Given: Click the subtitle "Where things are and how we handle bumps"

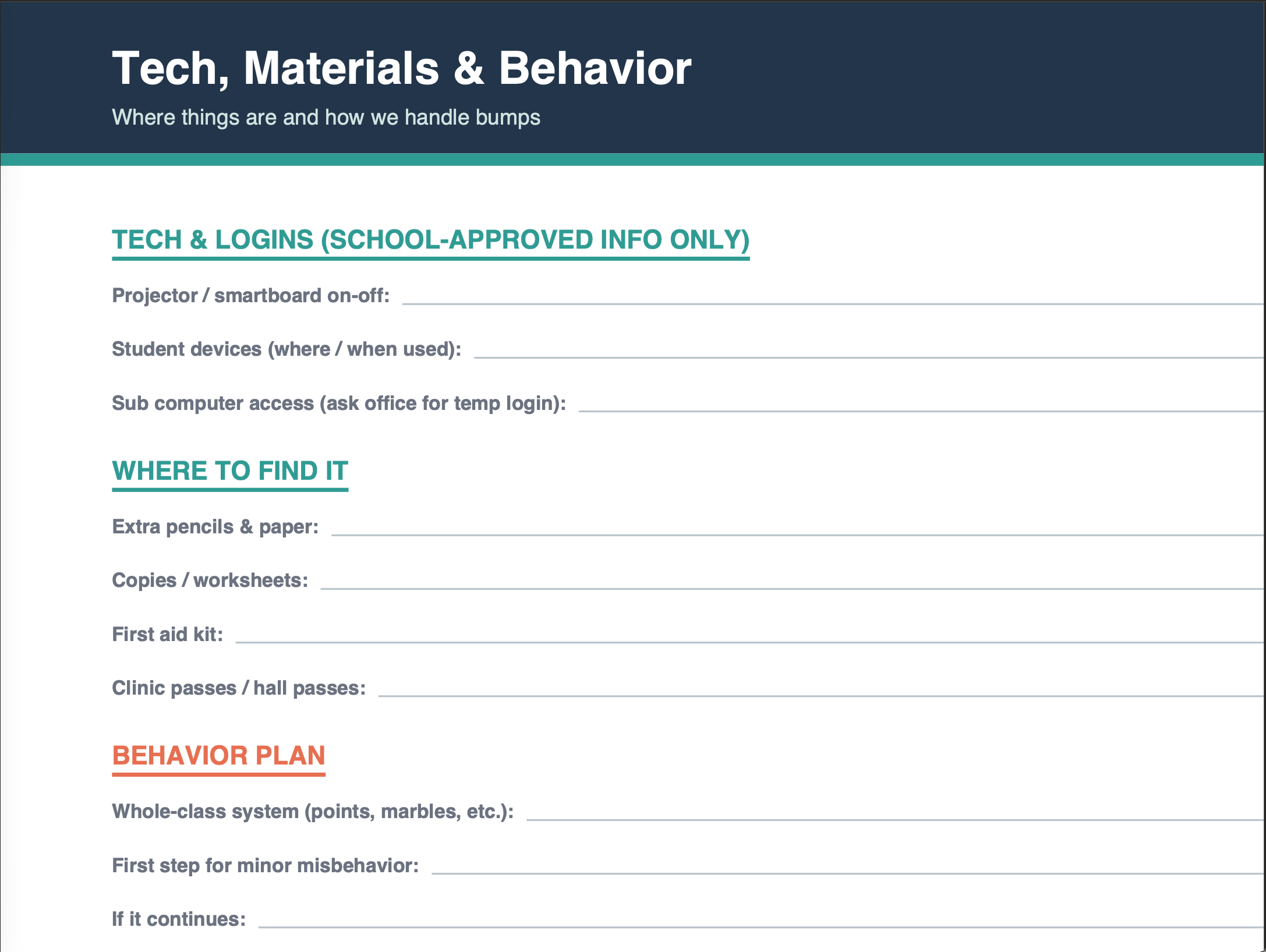Looking at the screenshot, I should [326, 118].
